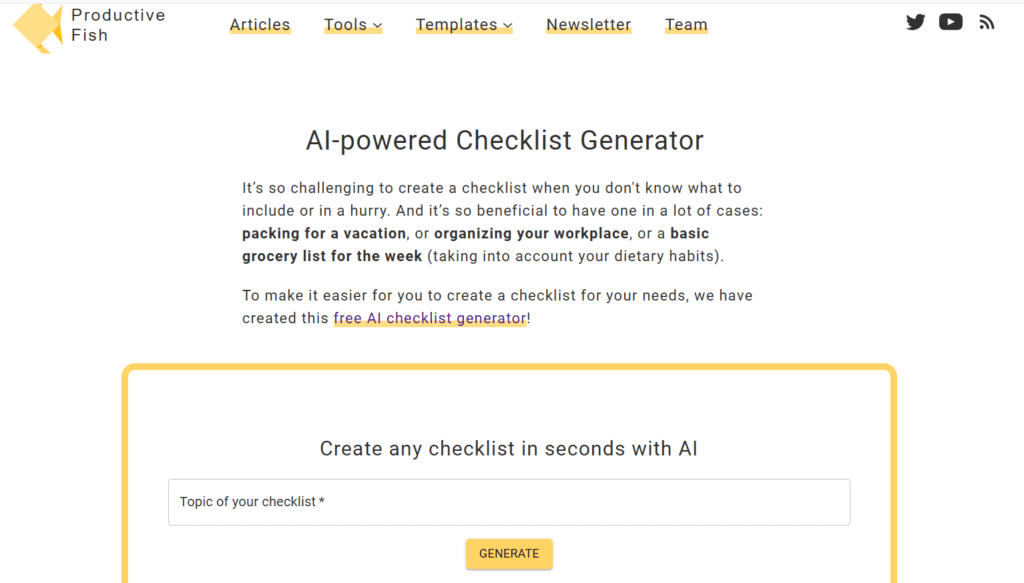Click the Productive Fish site name text
Screen dimensions: 1024x583
119,25
